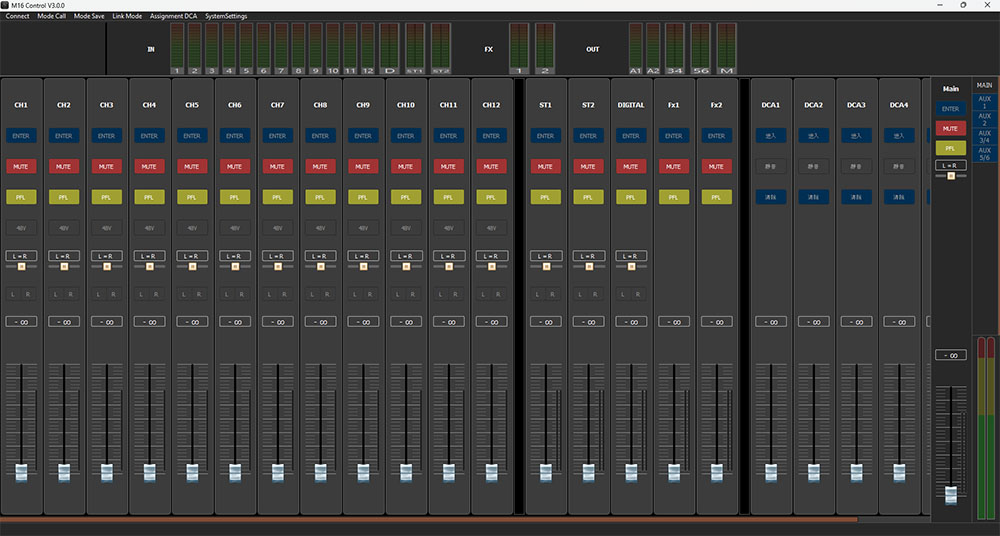
Task: Click the input meter for channel 6
Action: [x=263, y=48]
